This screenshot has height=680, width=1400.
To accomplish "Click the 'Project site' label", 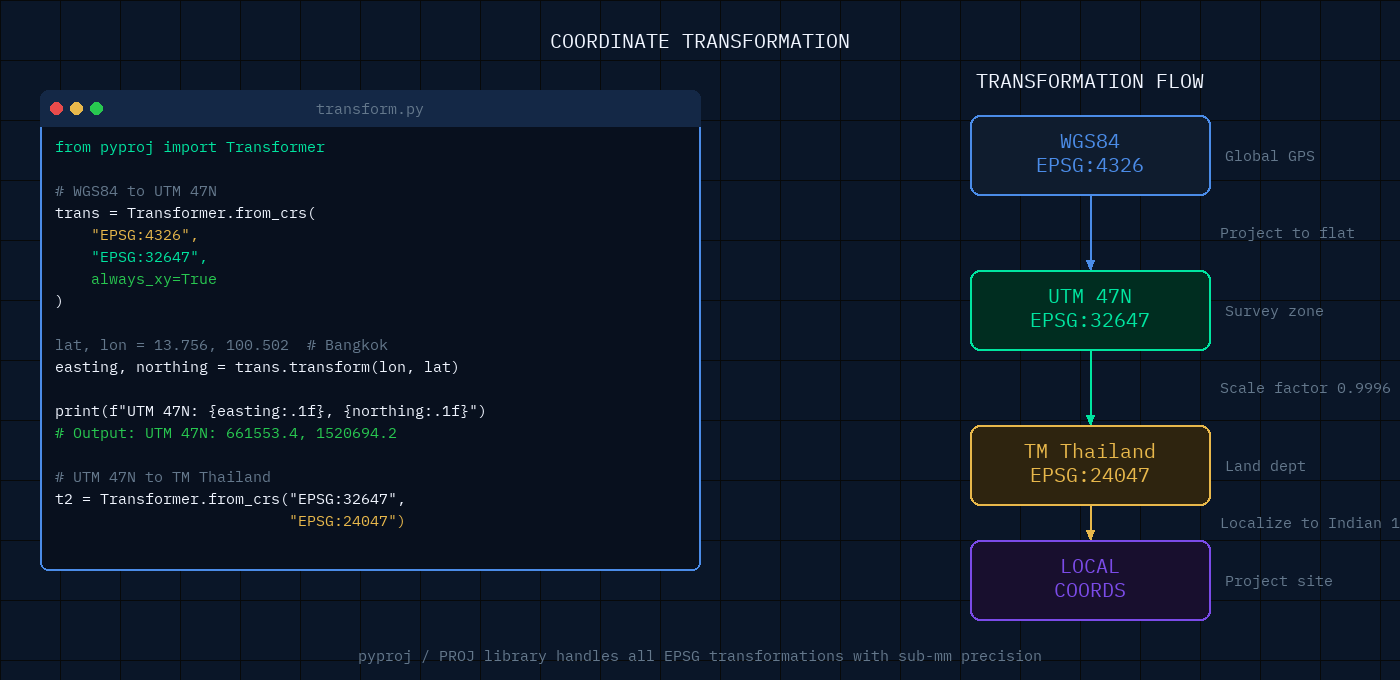I will click(1279, 581).
